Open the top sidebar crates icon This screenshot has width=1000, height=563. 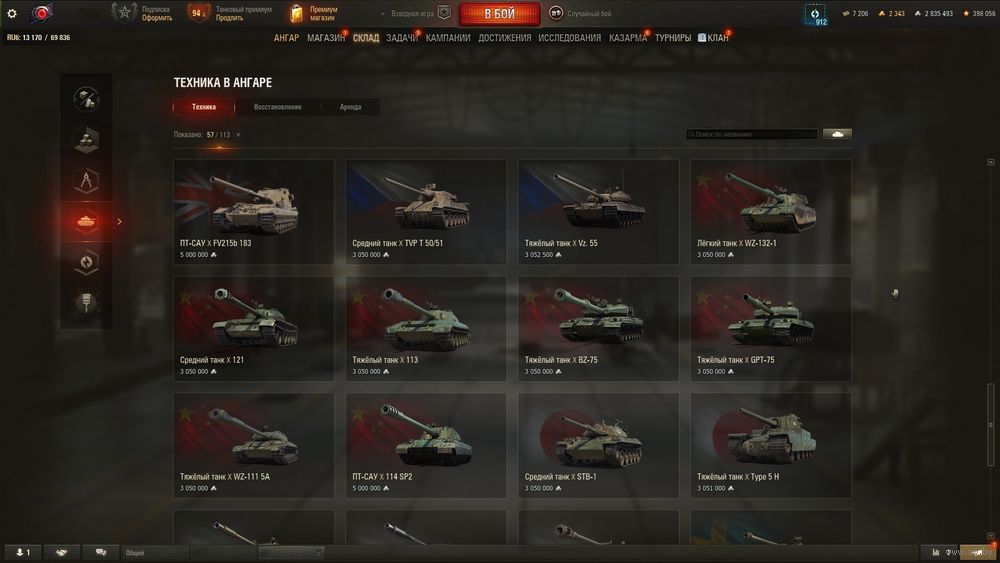coord(86,99)
